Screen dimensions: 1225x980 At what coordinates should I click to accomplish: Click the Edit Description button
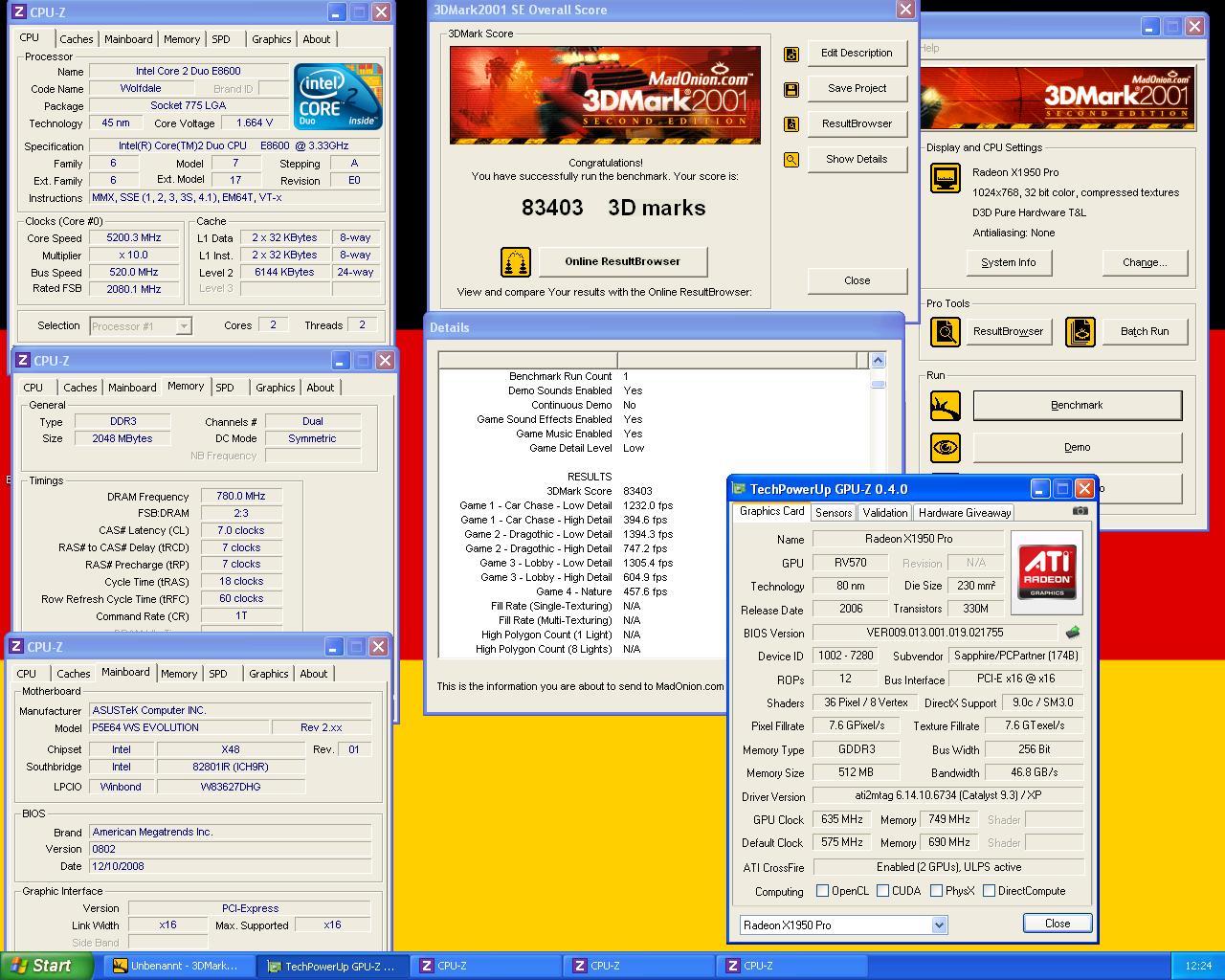click(x=857, y=54)
